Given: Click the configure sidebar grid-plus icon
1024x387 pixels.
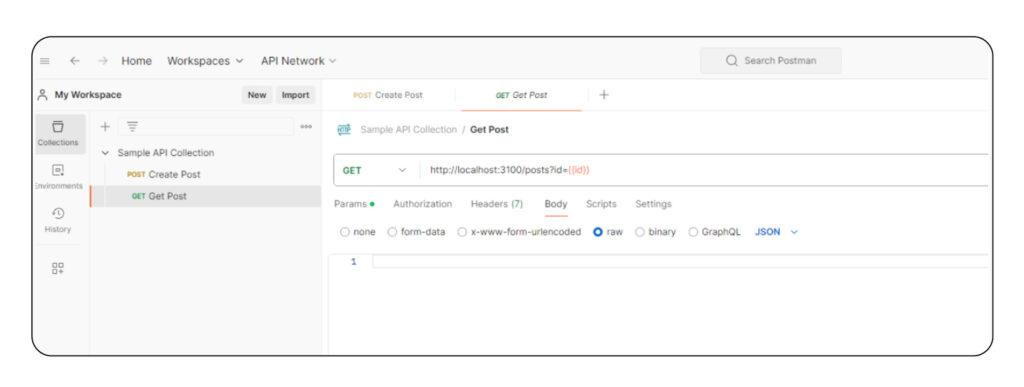Looking at the screenshot, I should (58, 268).
